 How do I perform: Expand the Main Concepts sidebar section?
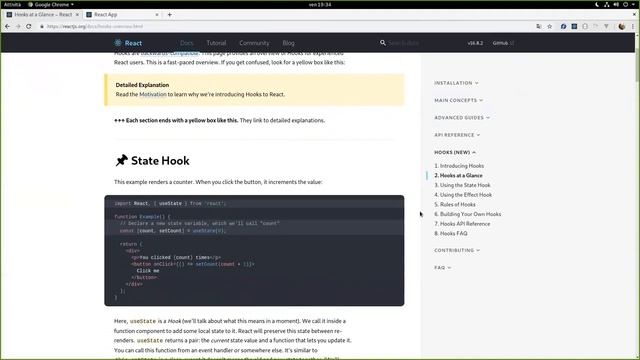point(458,100)
